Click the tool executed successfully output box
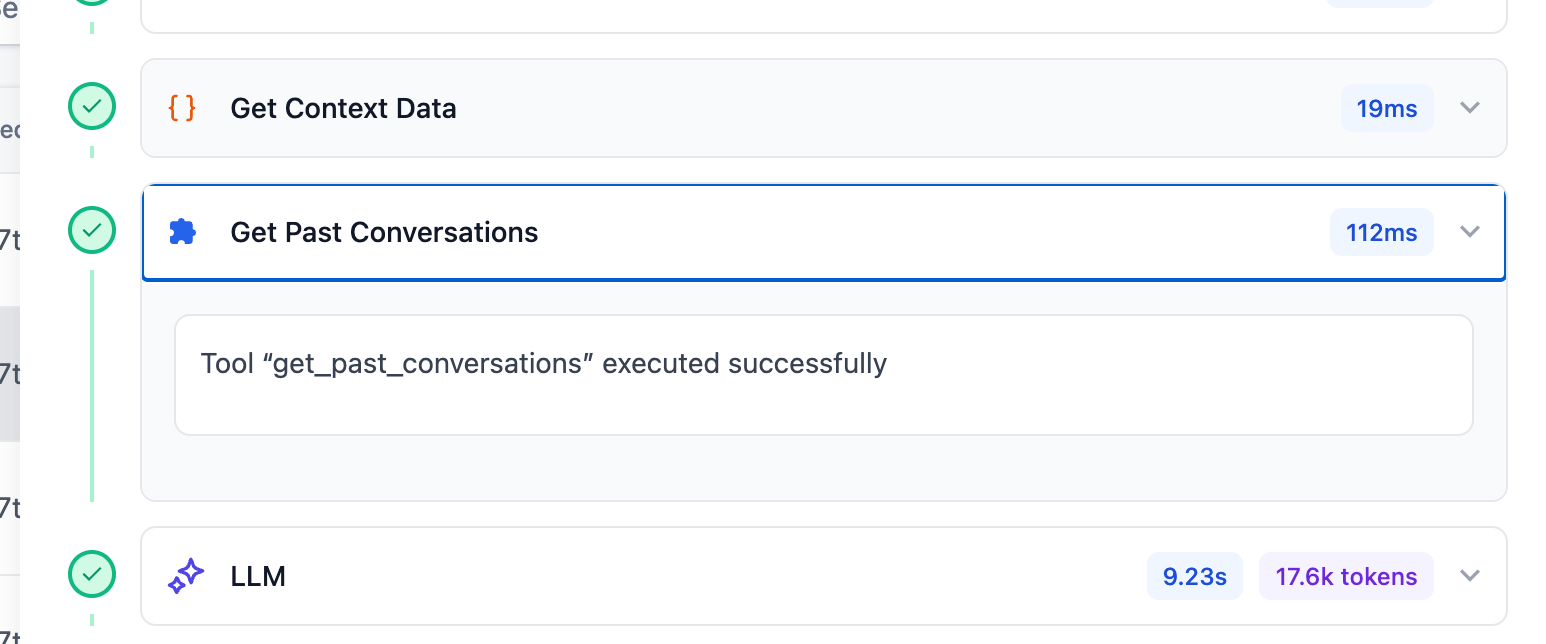Viewport: 1546px width, 644px height. point(823,375)
